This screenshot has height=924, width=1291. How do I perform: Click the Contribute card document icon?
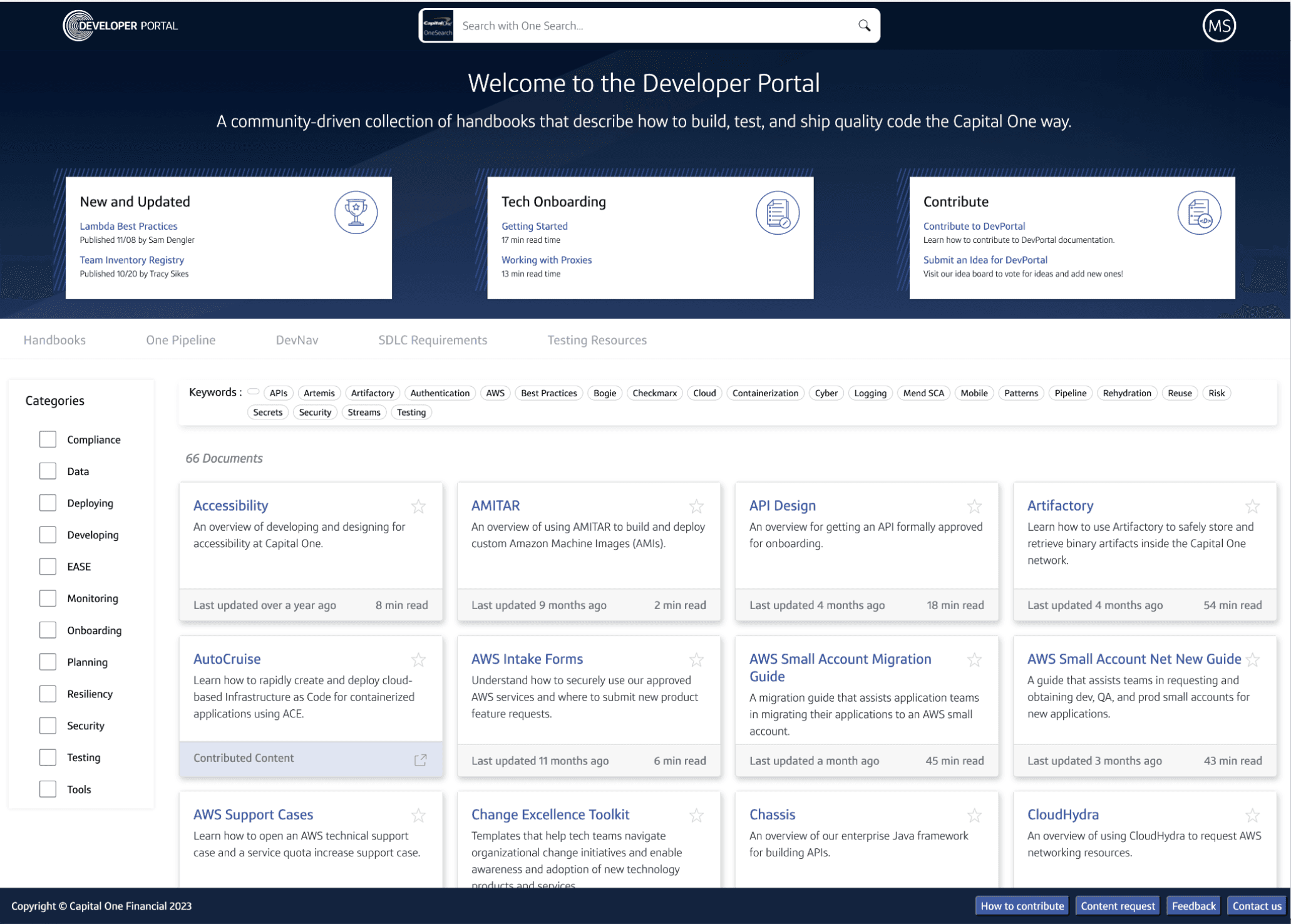(1198, 213)
